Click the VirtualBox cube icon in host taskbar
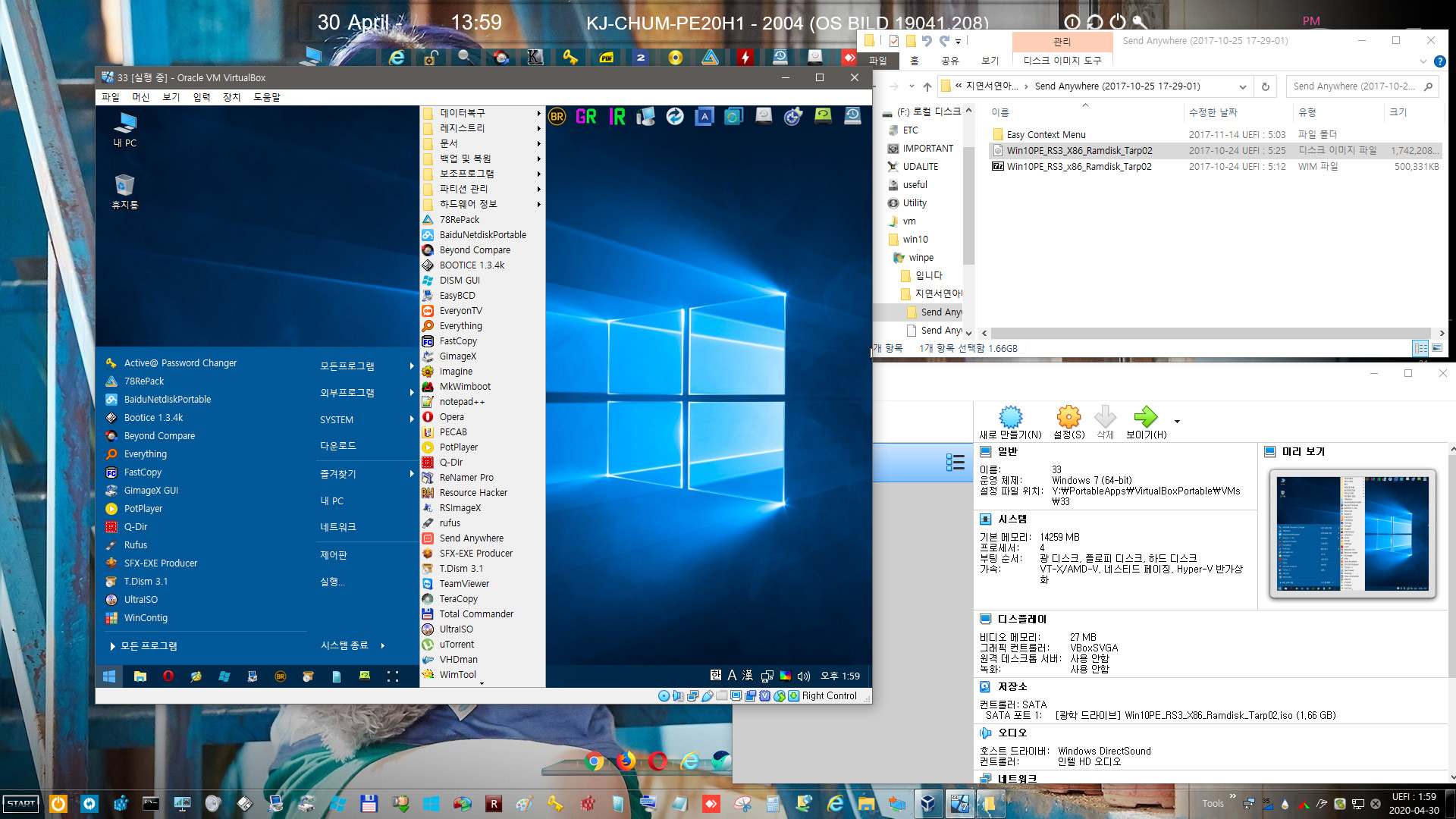This screenshot has width=1456, height=819. (x=927, y=803)
